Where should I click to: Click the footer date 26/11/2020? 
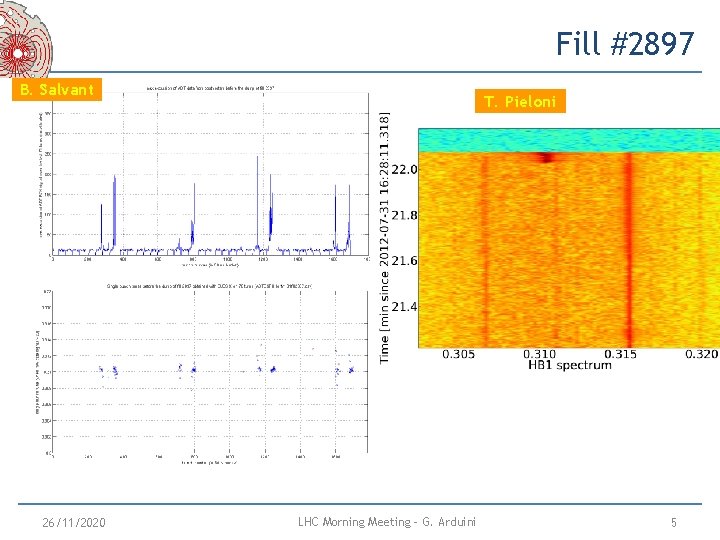tap(74, 523)
